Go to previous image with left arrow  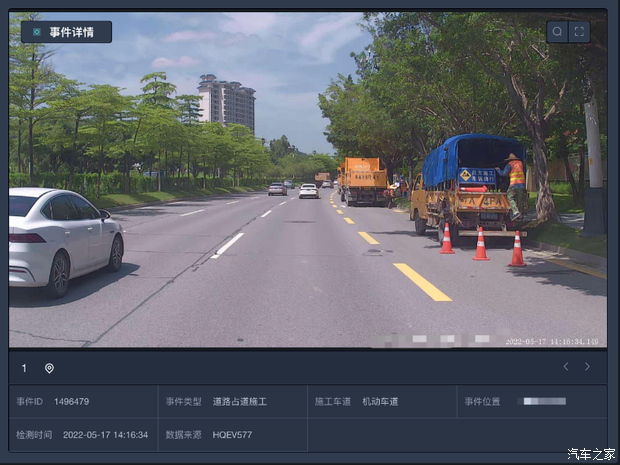click(x=566, y=367)
